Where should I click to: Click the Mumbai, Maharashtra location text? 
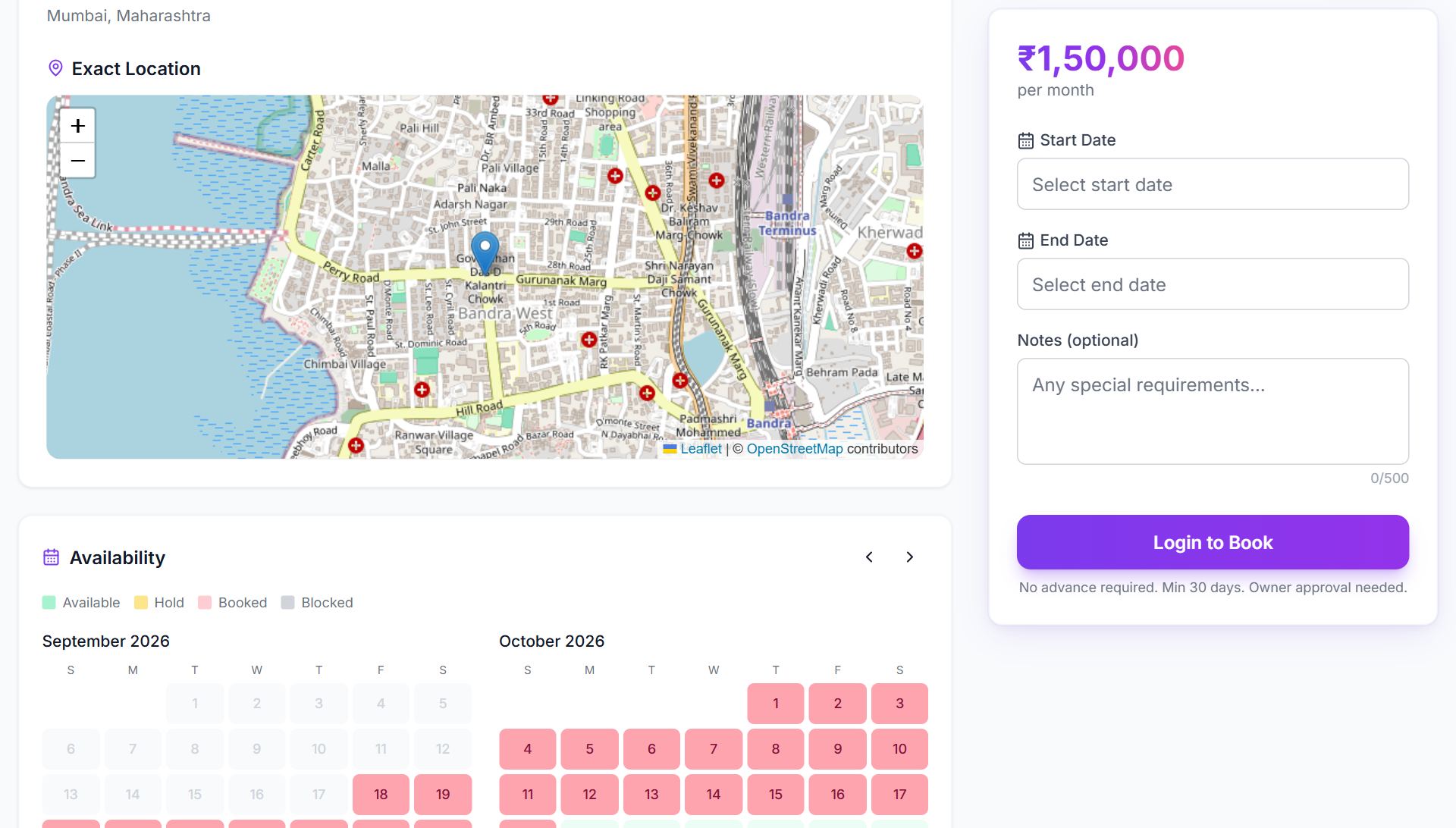pyautogui.click(x=129, y=16)
